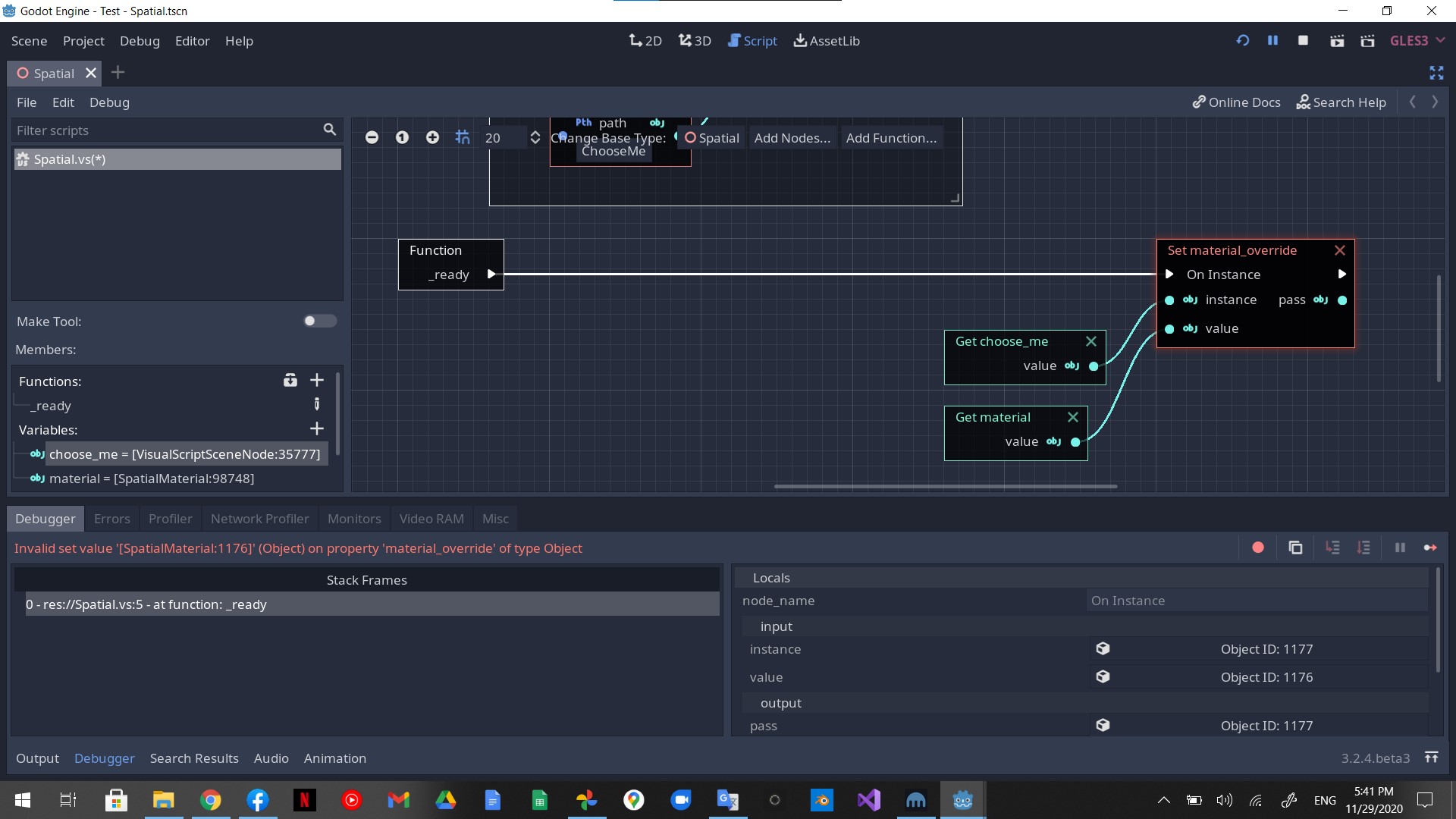The height and width of the screenshot is (819, 1456).
Task: Add a new function
Action: click(317, 380)
